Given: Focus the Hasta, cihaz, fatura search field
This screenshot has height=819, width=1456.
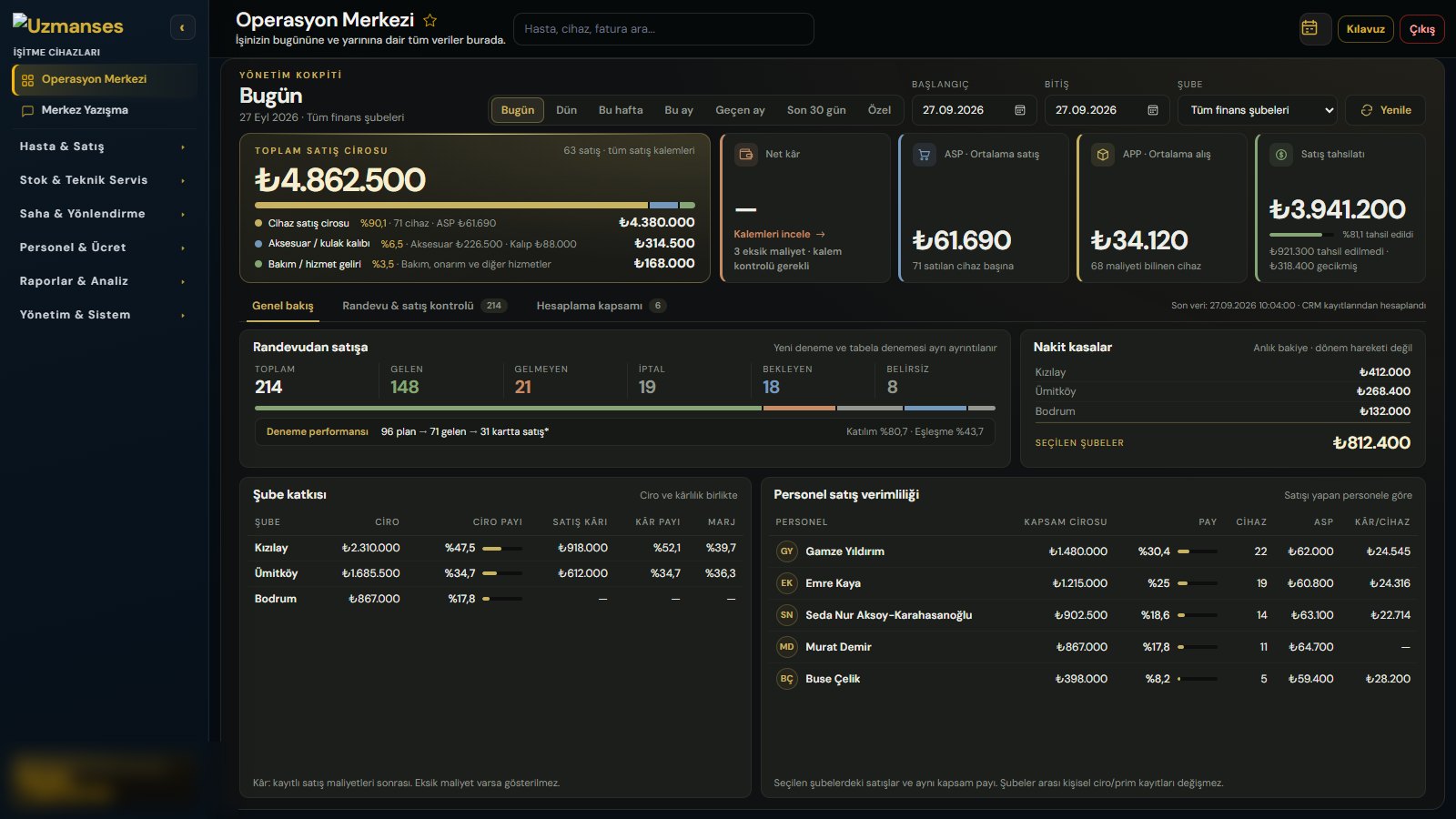Looking at the screenshot, I should point(663,29).
